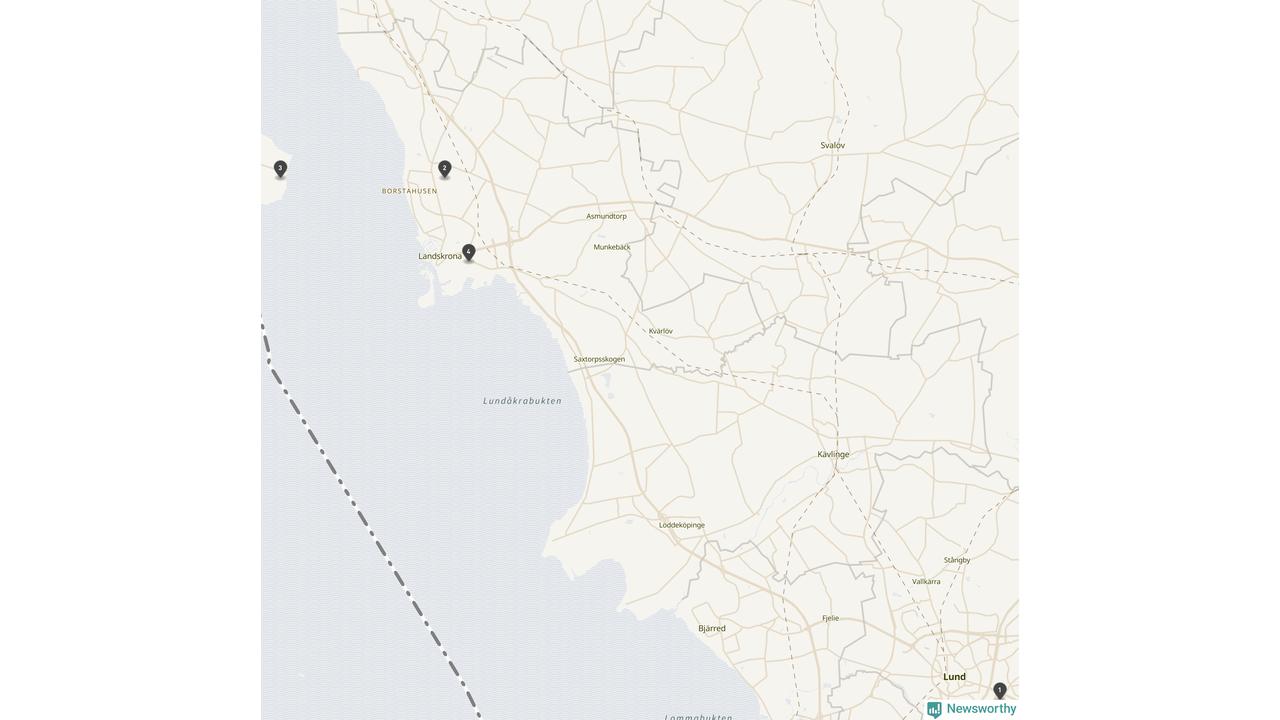Select the Borstahusen label on the map
Viewport: 1280px width, 720px height.
(409, 191)
